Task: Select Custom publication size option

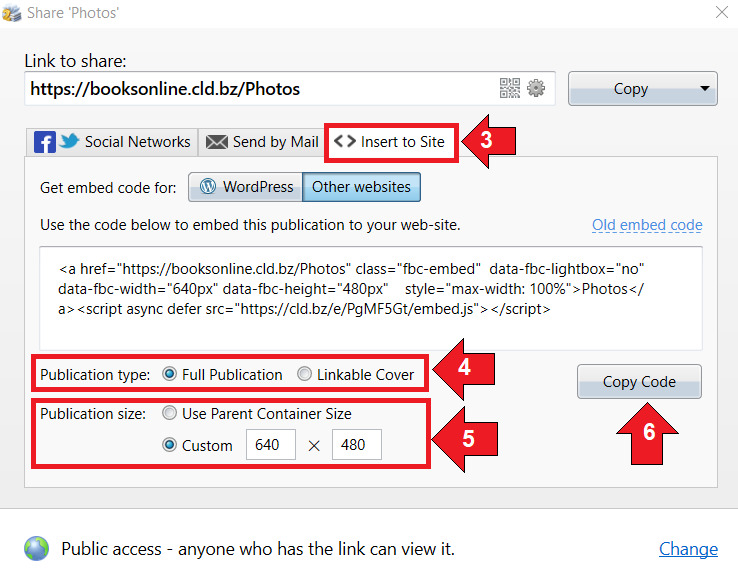Action: (169, 445)
